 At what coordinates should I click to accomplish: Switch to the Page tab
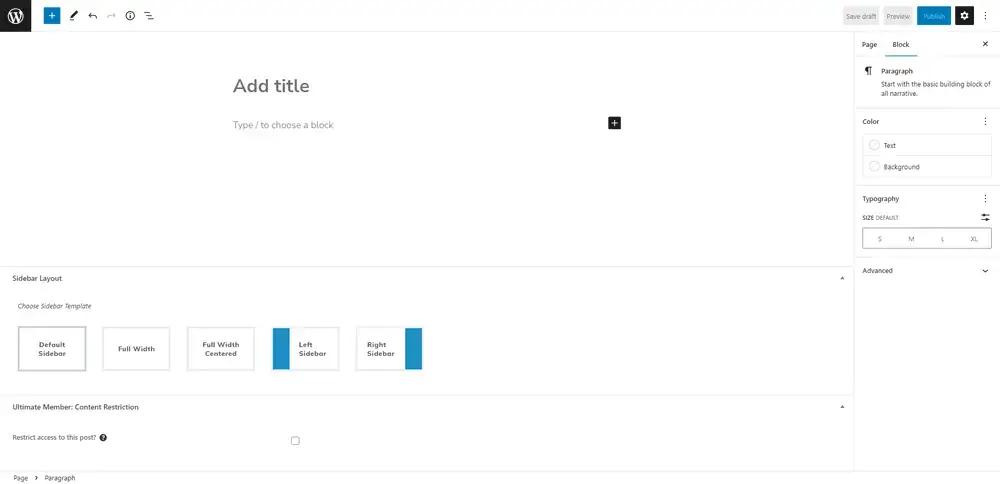pyautogui.click(x=869, y=45)
